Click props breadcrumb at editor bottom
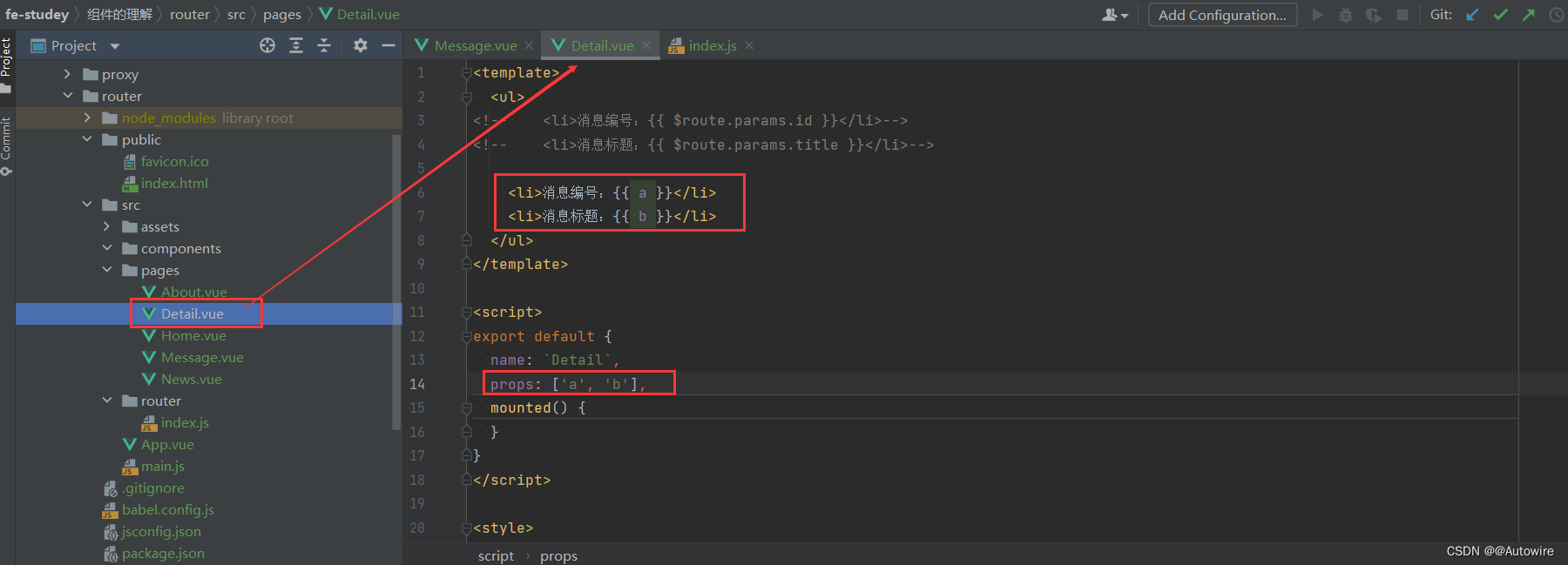The width and height of the screenshot is (1568, 565). coord(558,555)
